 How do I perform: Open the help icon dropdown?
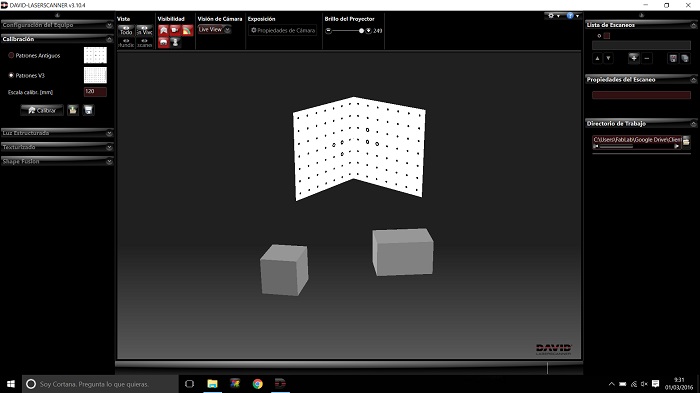[x=573, y=16]
